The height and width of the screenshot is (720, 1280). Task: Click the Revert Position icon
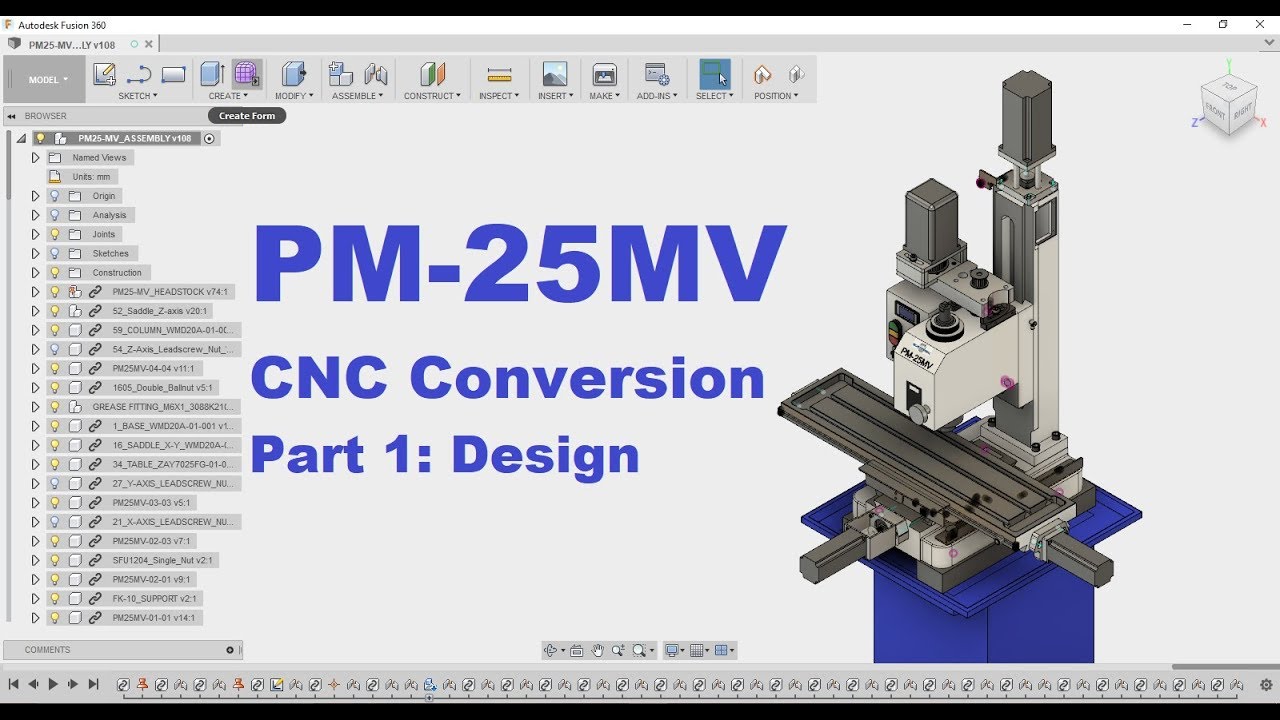(x=796, y=74)
